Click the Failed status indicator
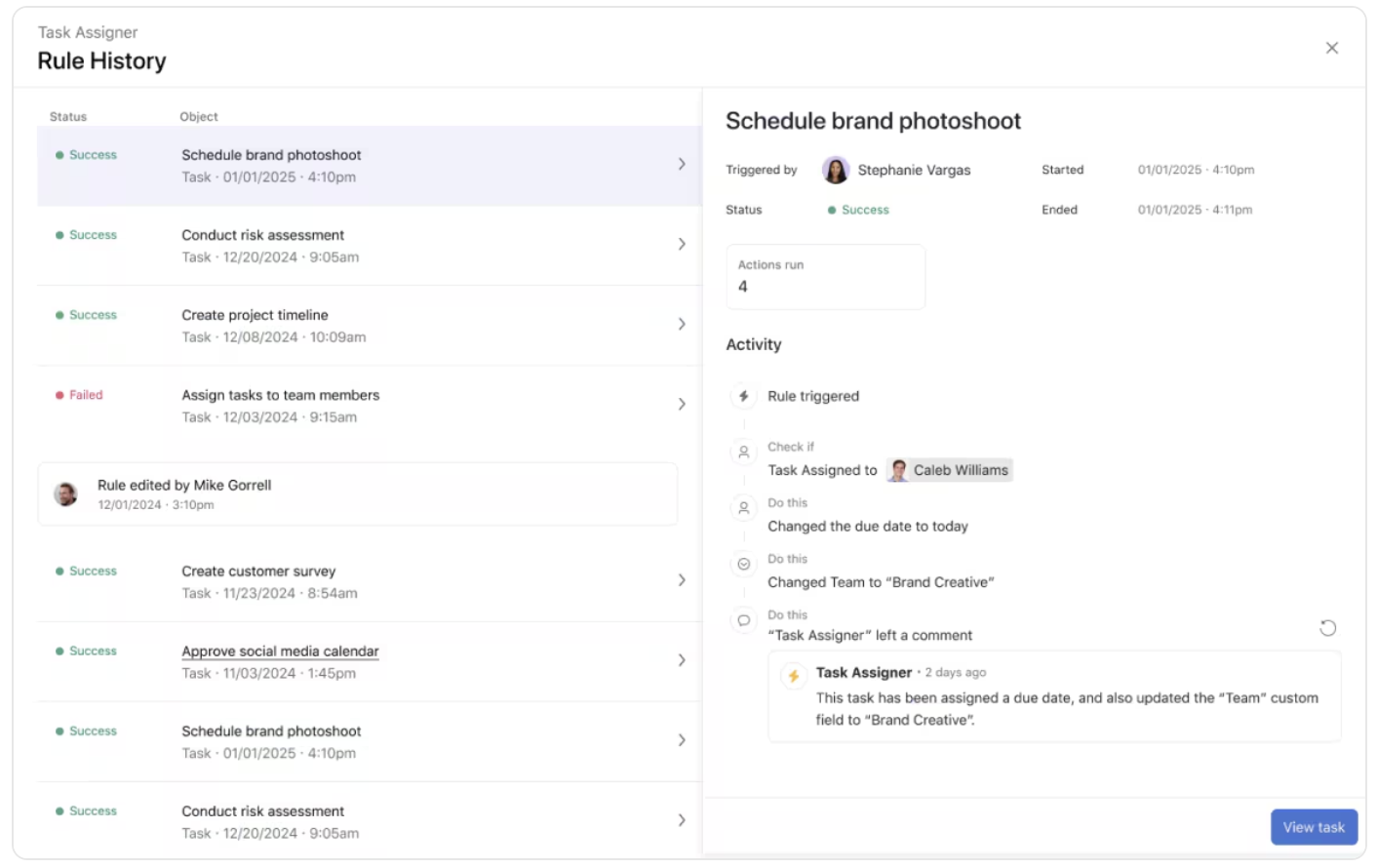This screenshot has width=1377, height=868. pyautogui.click(x=79, y=395)
